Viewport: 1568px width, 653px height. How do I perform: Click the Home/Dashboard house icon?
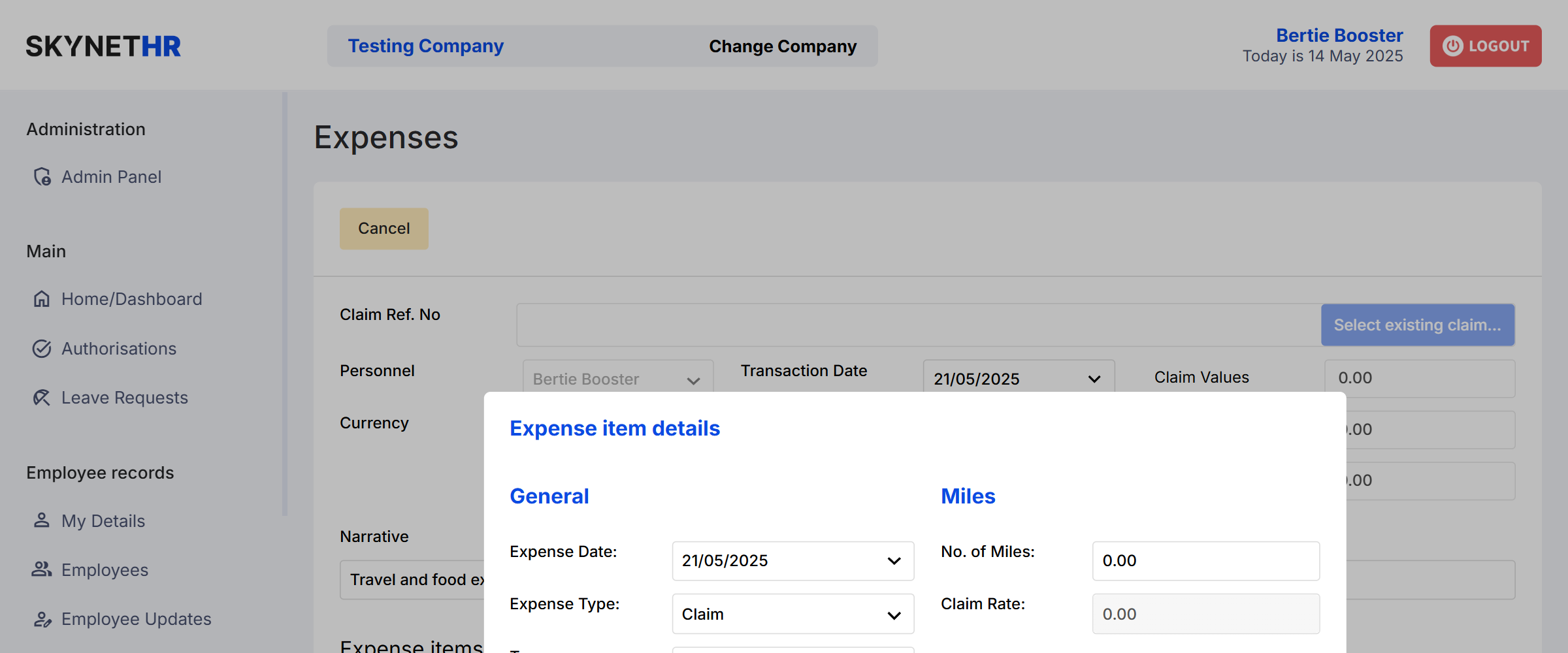click(42, 298)
